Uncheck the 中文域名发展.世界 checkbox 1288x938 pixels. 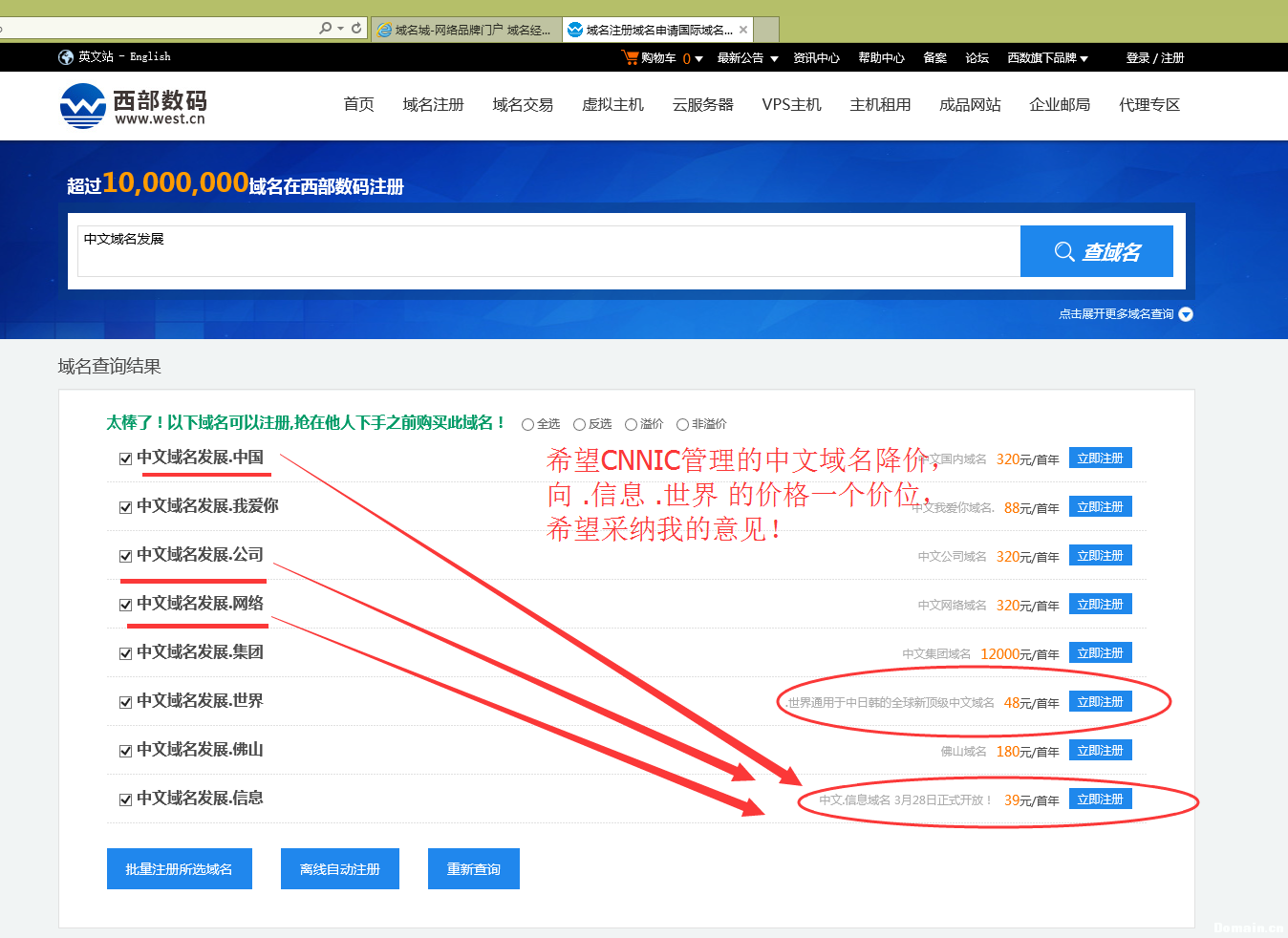tap(125, 701)
